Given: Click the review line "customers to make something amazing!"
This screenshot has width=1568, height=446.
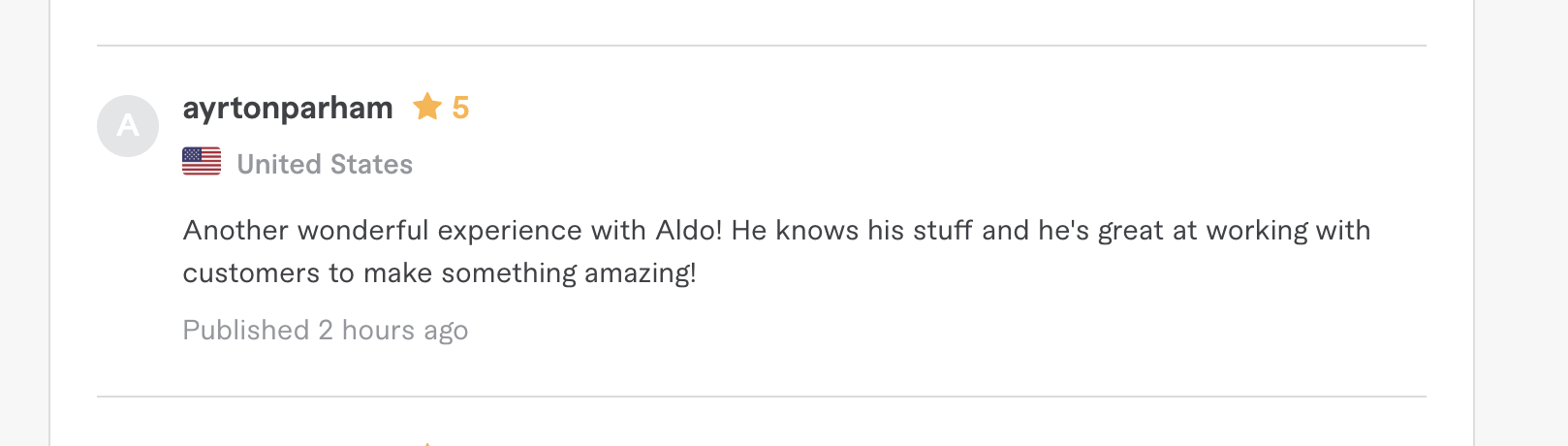Looking at the screenshot, I should tap(439, 273).
